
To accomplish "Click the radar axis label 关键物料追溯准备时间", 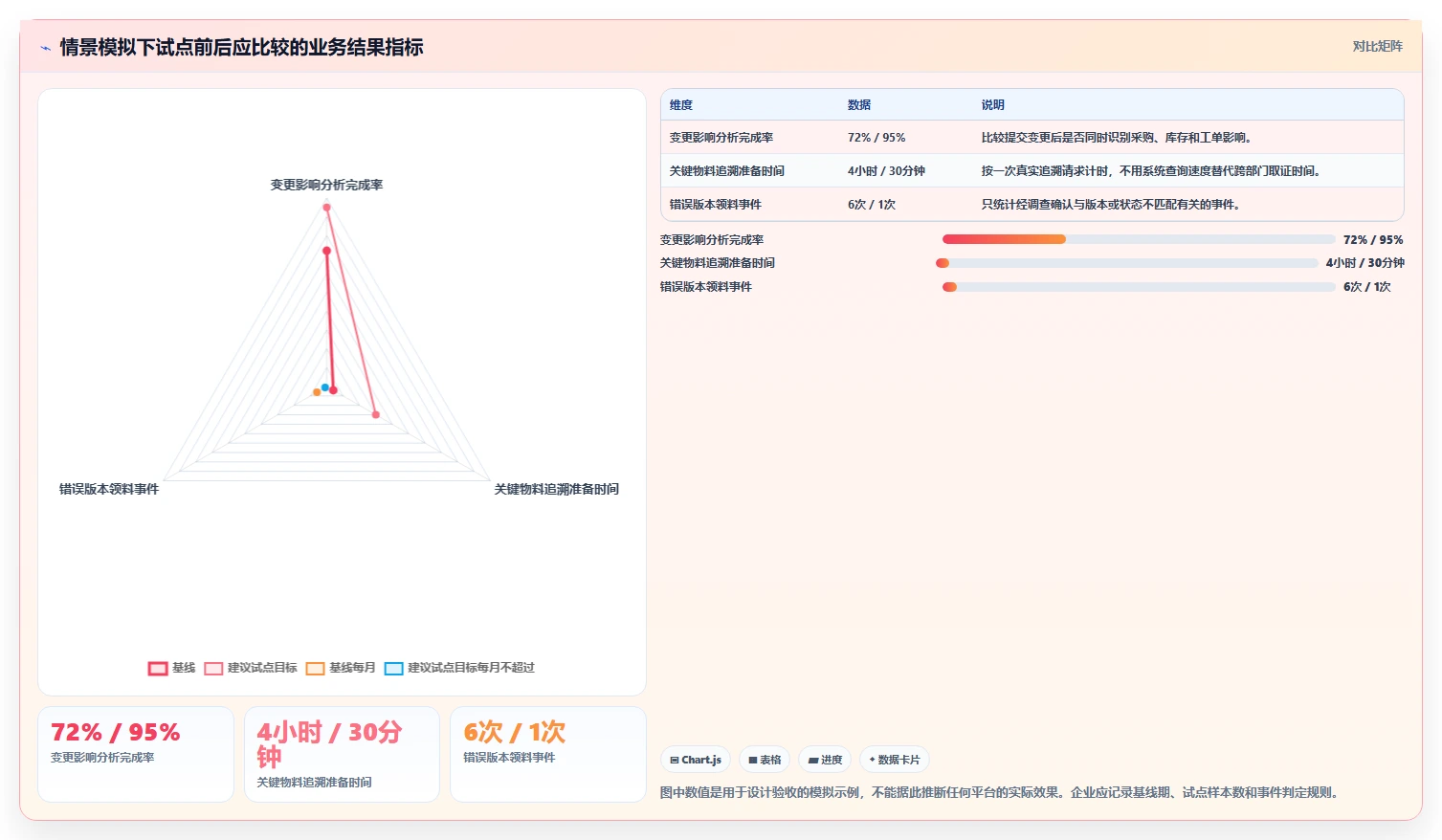I will point(557,489).
